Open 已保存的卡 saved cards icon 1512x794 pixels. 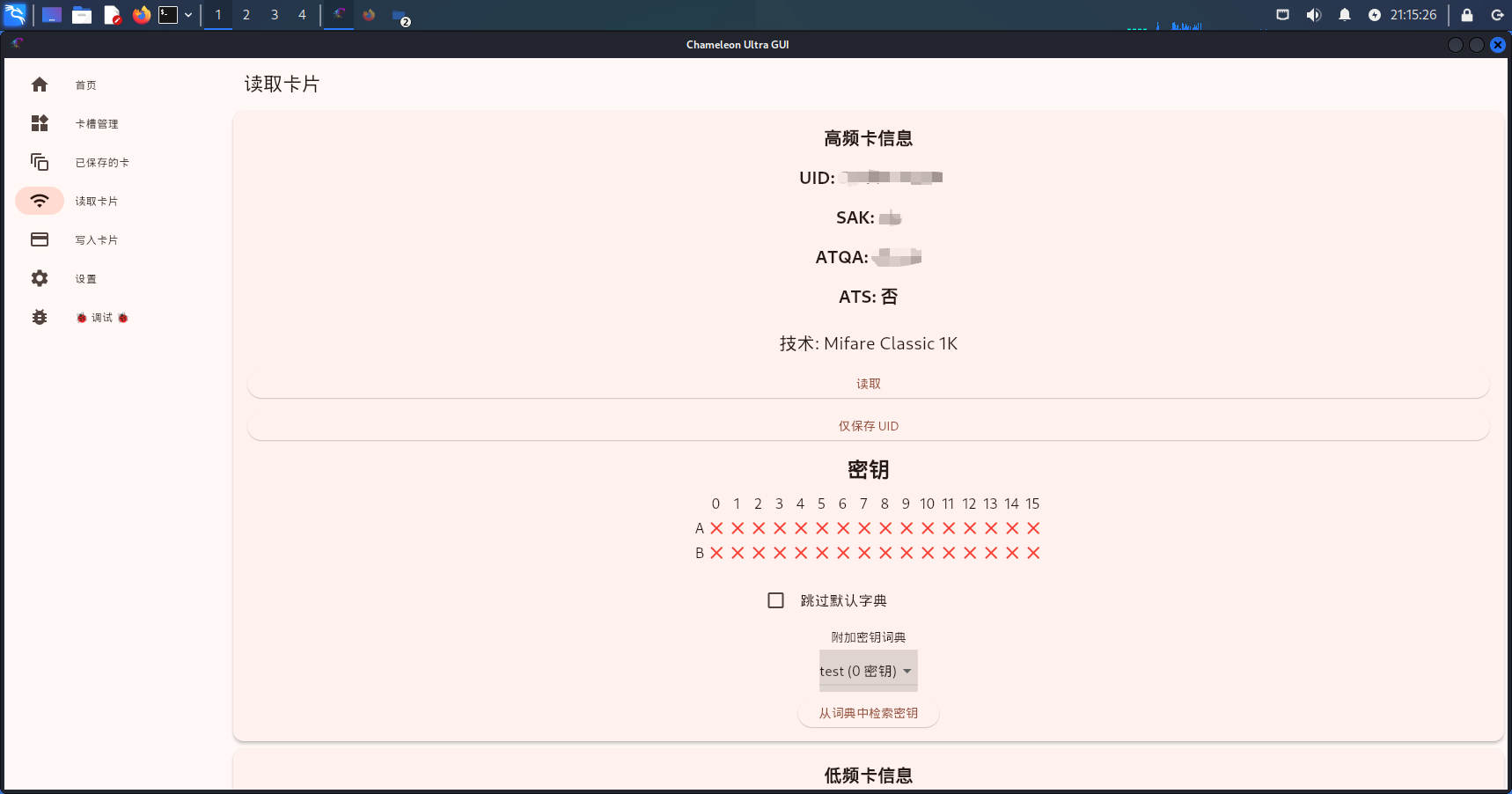pos(40,162)
